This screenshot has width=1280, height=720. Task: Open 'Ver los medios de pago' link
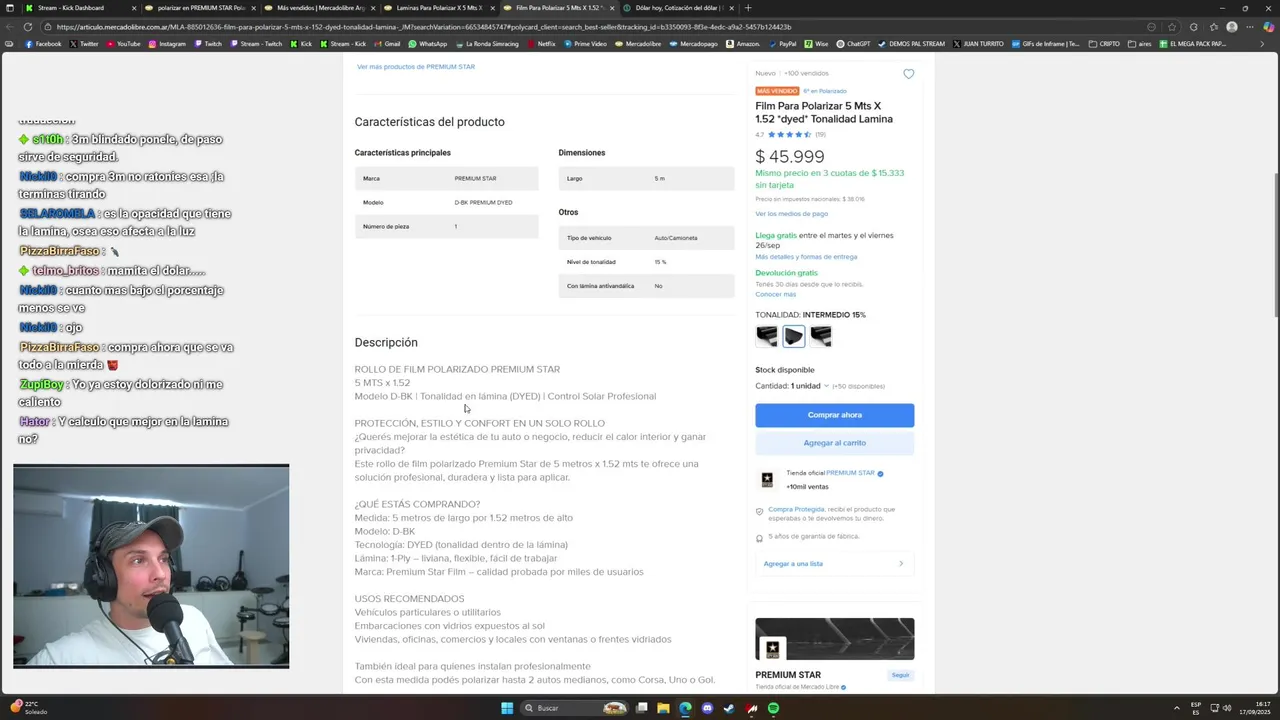click(x=791, y=214)
